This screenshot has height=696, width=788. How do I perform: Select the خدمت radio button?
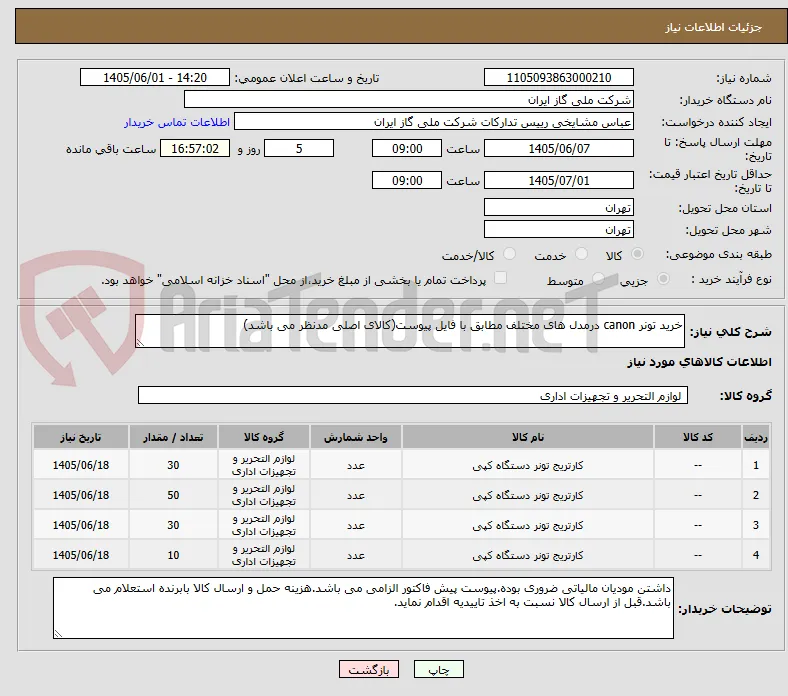(581, 254)
